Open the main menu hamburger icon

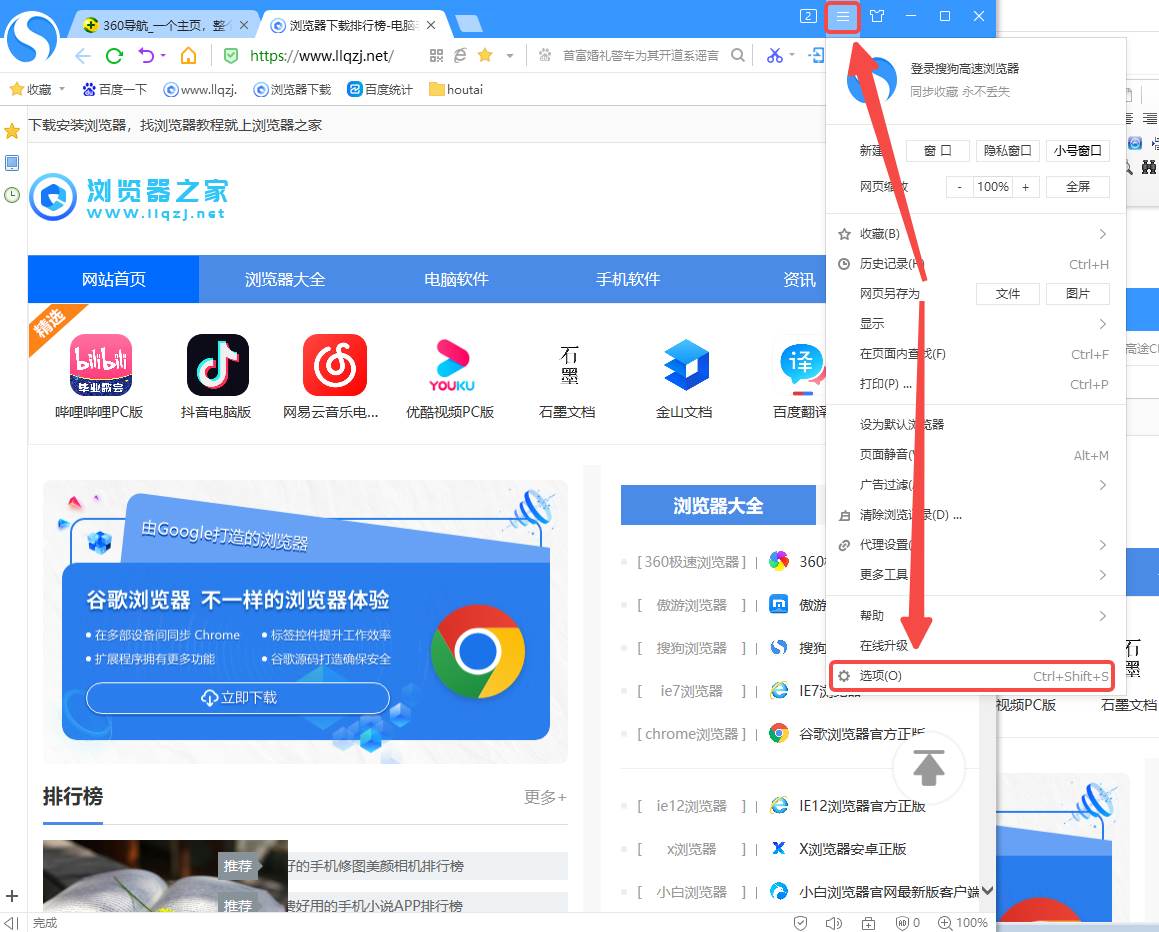(x=842, y=16)
